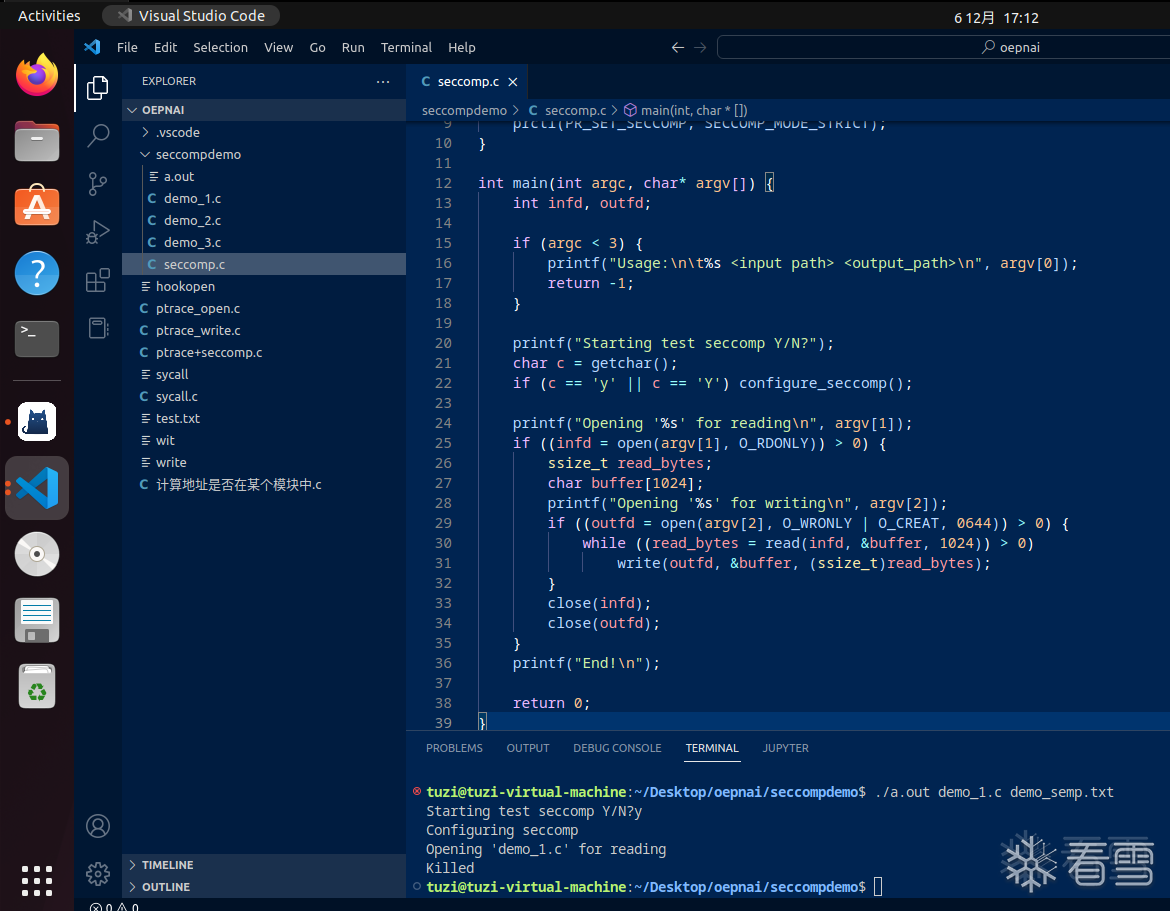Click line number 22 in the gutter
The height and width of the screenshot is (911, 1170).
(443, 384)
